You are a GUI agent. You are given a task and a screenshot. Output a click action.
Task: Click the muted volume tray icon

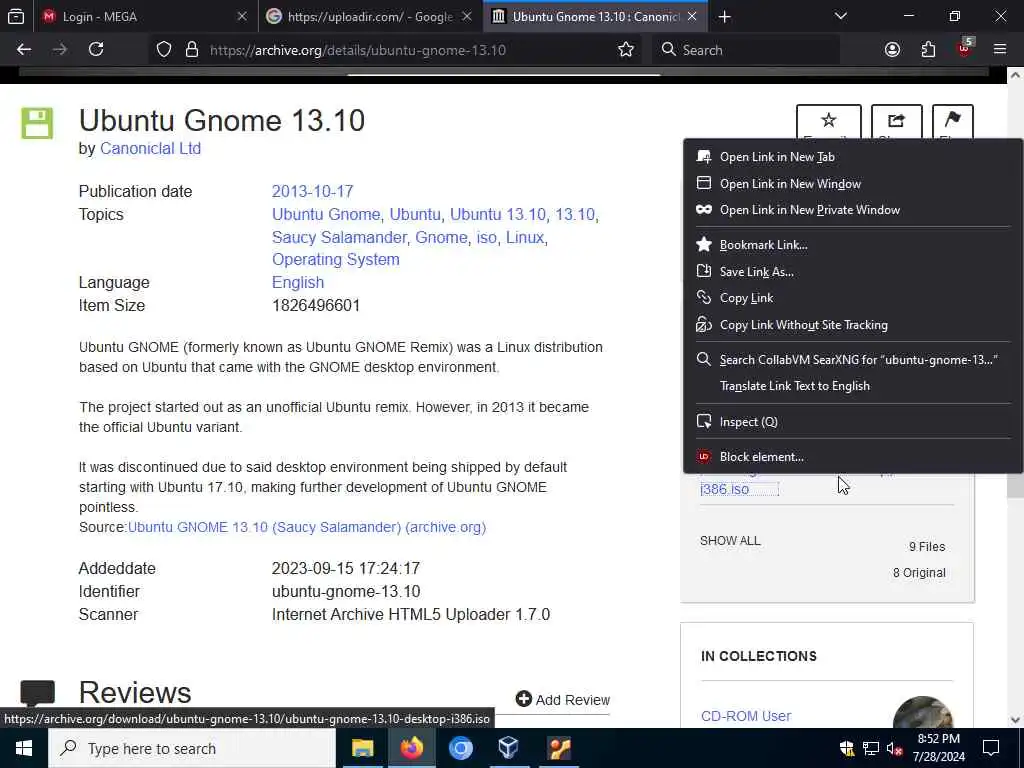coord(895,748)
